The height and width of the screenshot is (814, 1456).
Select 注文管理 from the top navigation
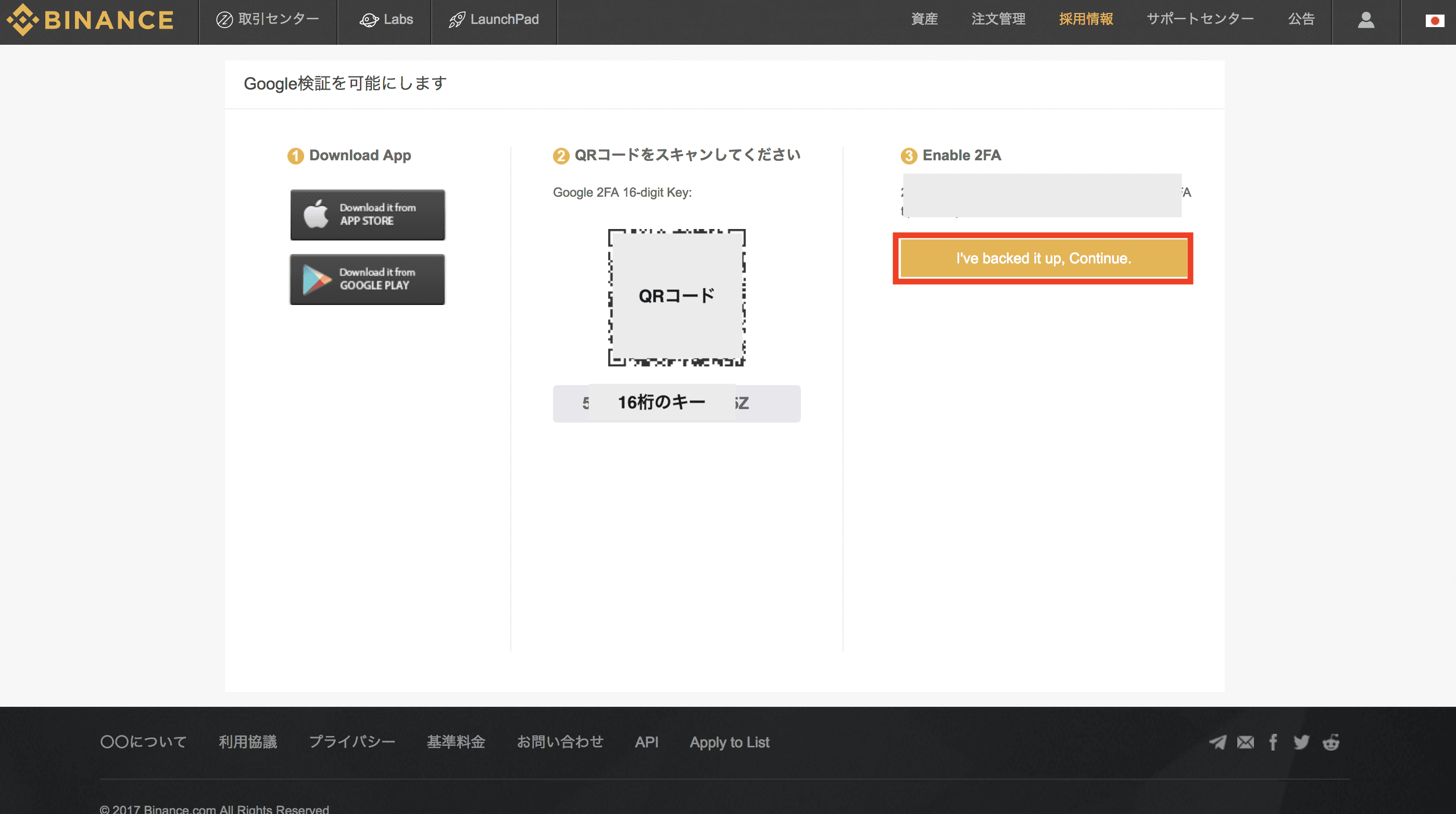click(x=998, y=19)
